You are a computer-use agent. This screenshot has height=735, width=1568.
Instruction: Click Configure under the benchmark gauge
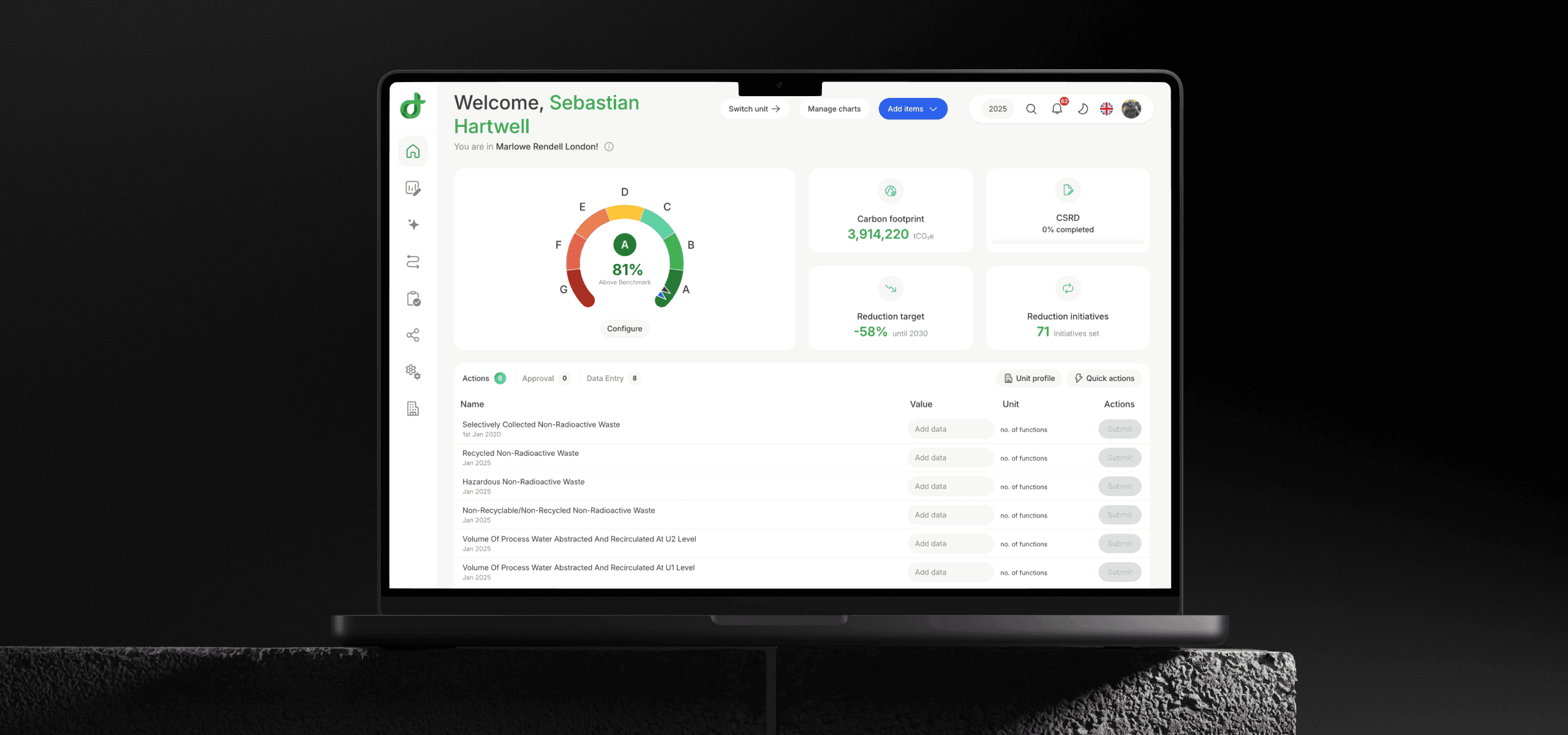click(x=625, y=329)
